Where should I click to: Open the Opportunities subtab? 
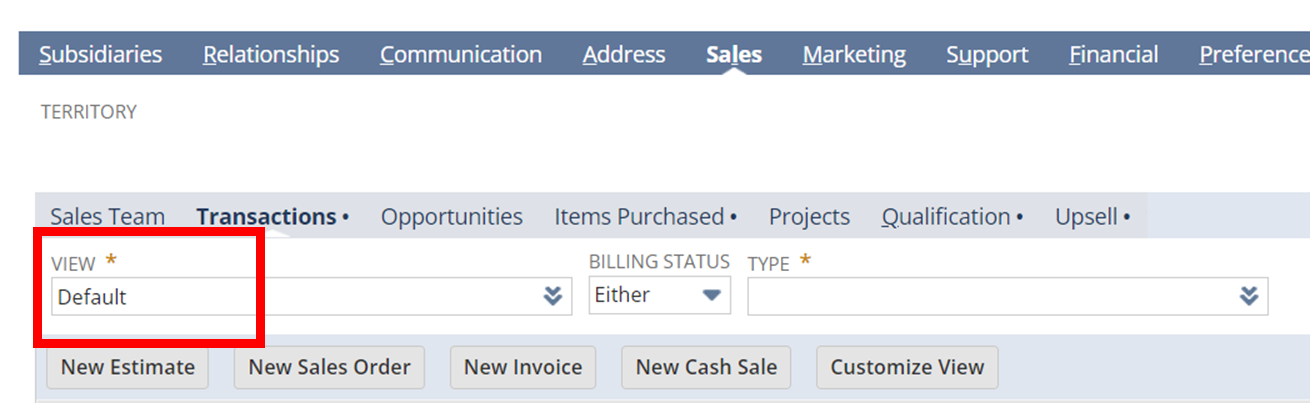point(452,216)
